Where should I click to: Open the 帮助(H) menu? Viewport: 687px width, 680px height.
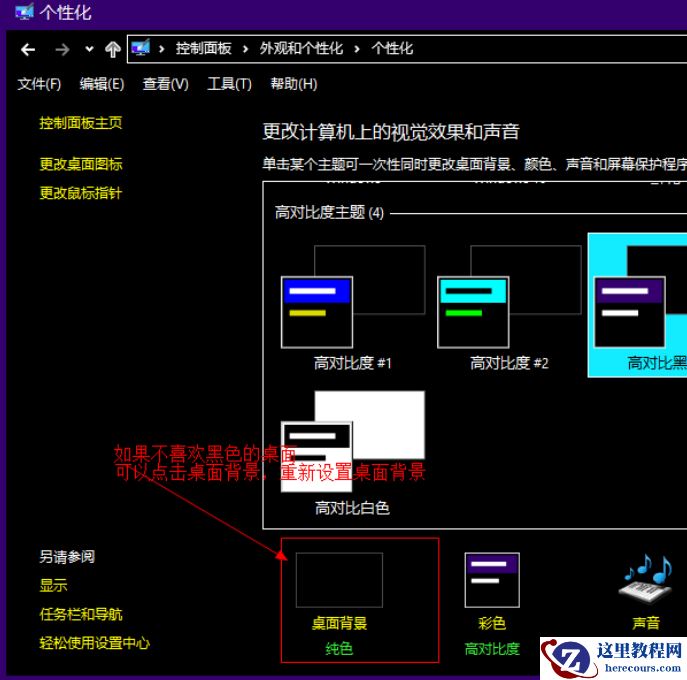coord(294,84)
